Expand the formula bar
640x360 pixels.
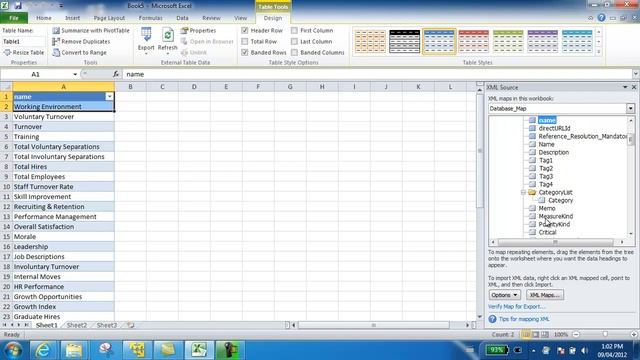click(636, 74)
